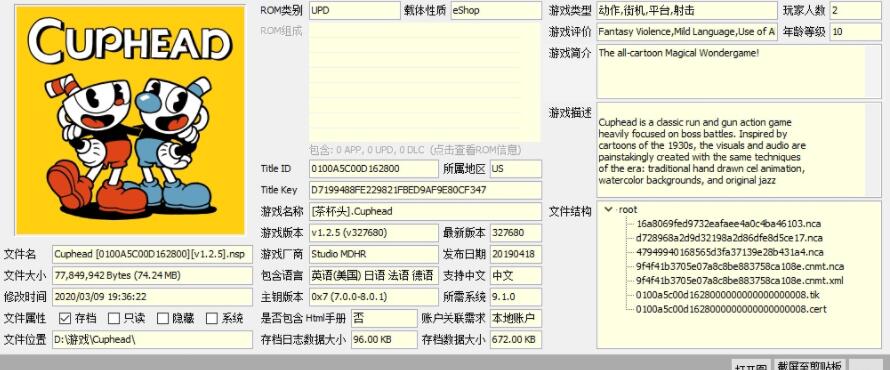Check the 隐藏 hidden attribute box
The height and width of the screenshot is (370, 890).
click(163, 318)
